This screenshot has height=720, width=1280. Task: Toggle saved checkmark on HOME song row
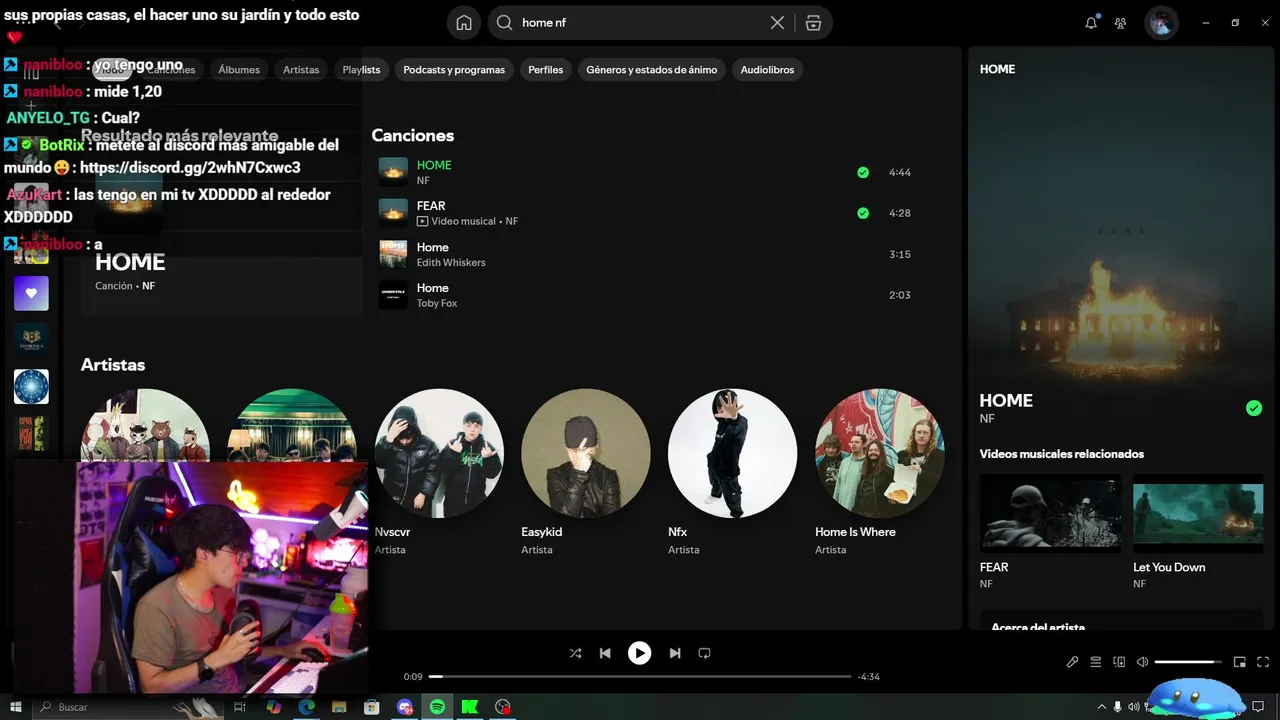(863, 172)
